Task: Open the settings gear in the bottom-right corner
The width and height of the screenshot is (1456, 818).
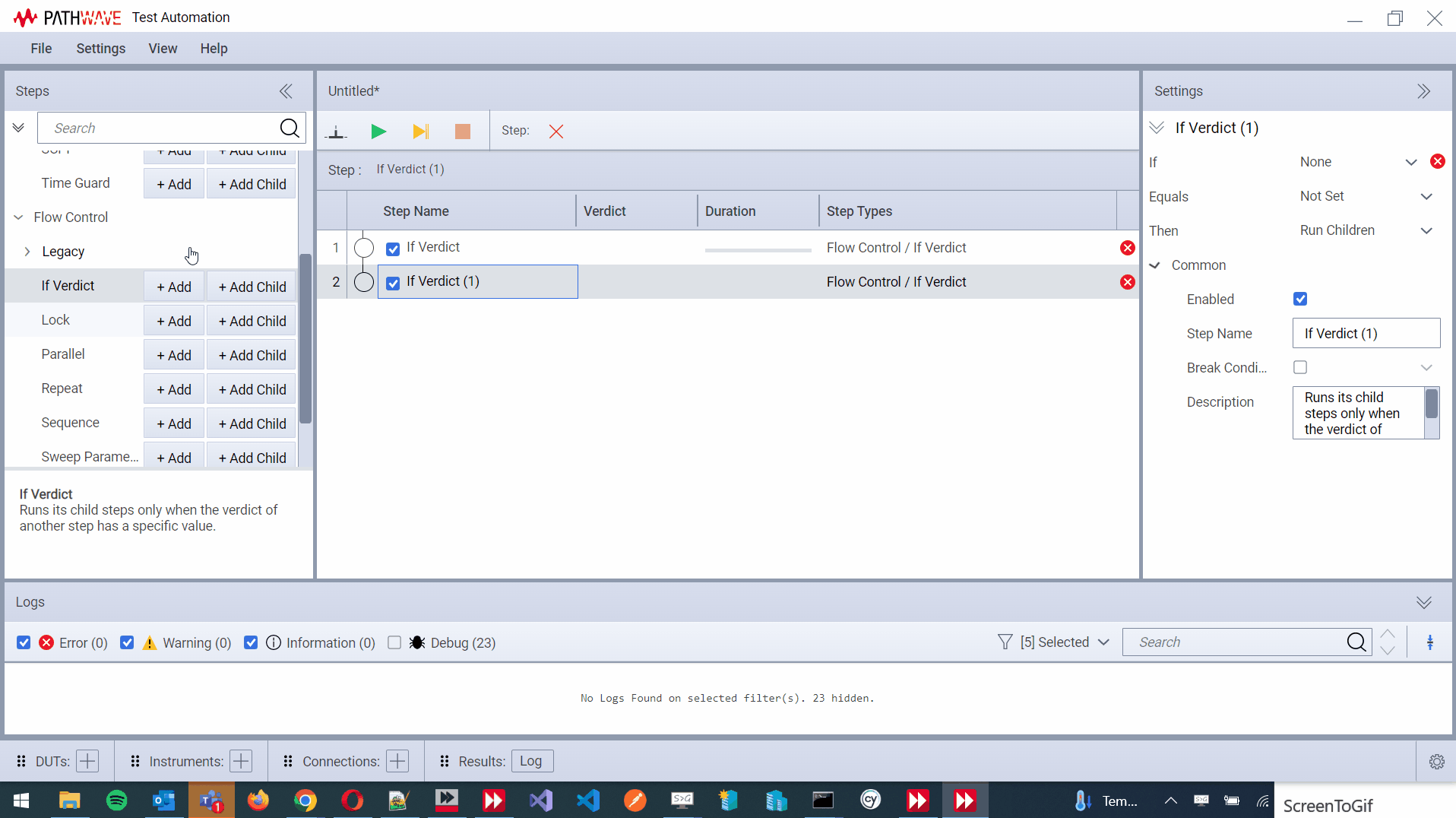Action: point(1436,762)
